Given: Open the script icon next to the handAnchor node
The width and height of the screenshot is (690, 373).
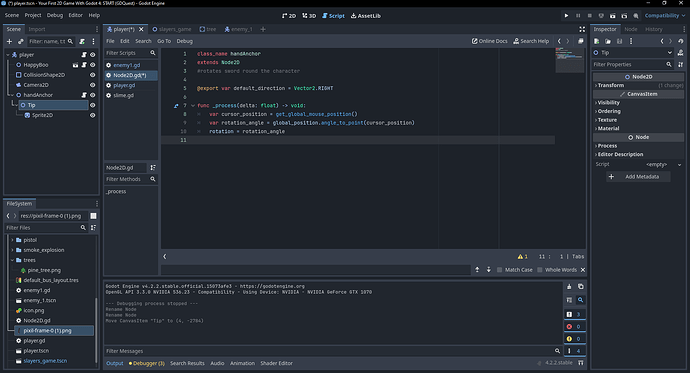Looking at the screenshot, I should tap(84, 95).
